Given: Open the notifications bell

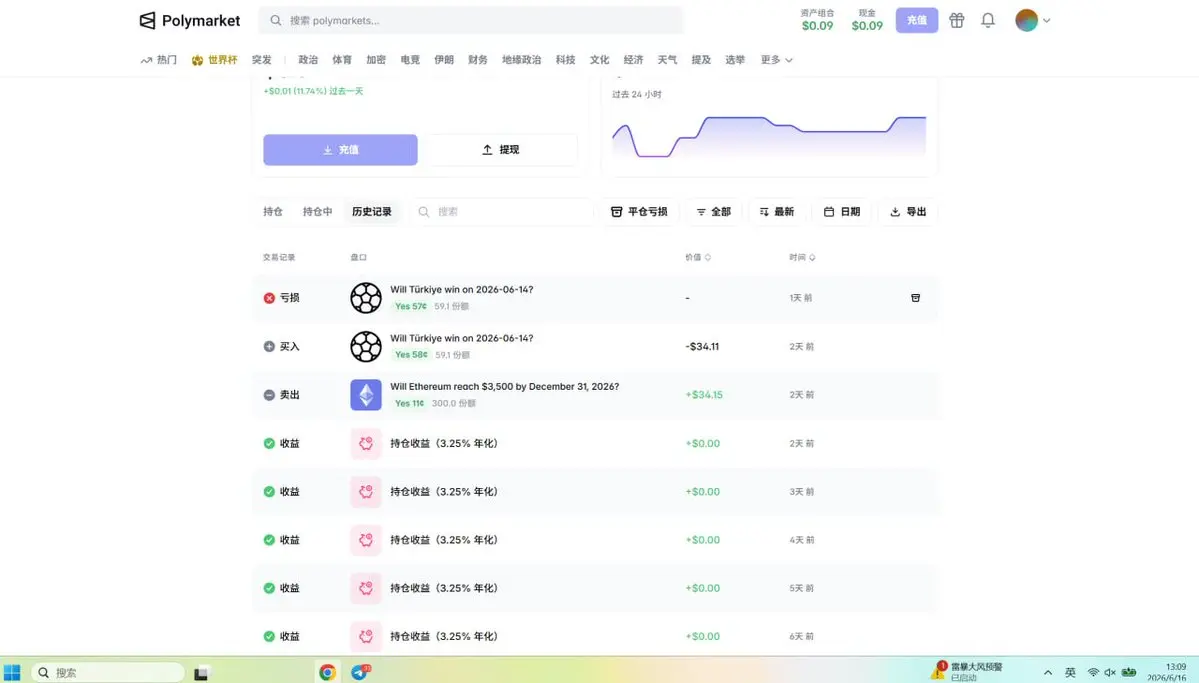Looking at the screenshot, I should (988, 21).
